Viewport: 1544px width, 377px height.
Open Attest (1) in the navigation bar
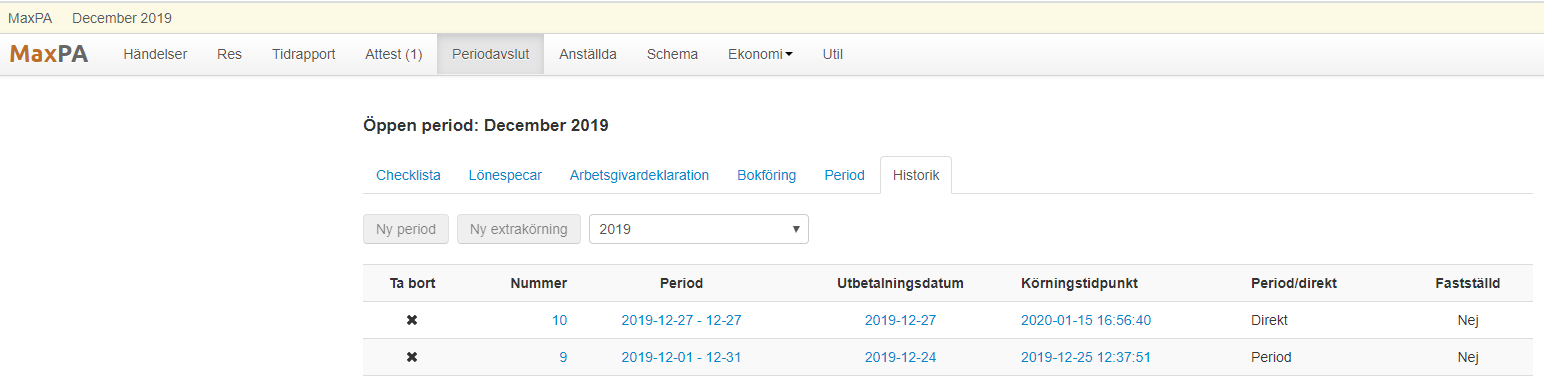[x=394, y=54]
